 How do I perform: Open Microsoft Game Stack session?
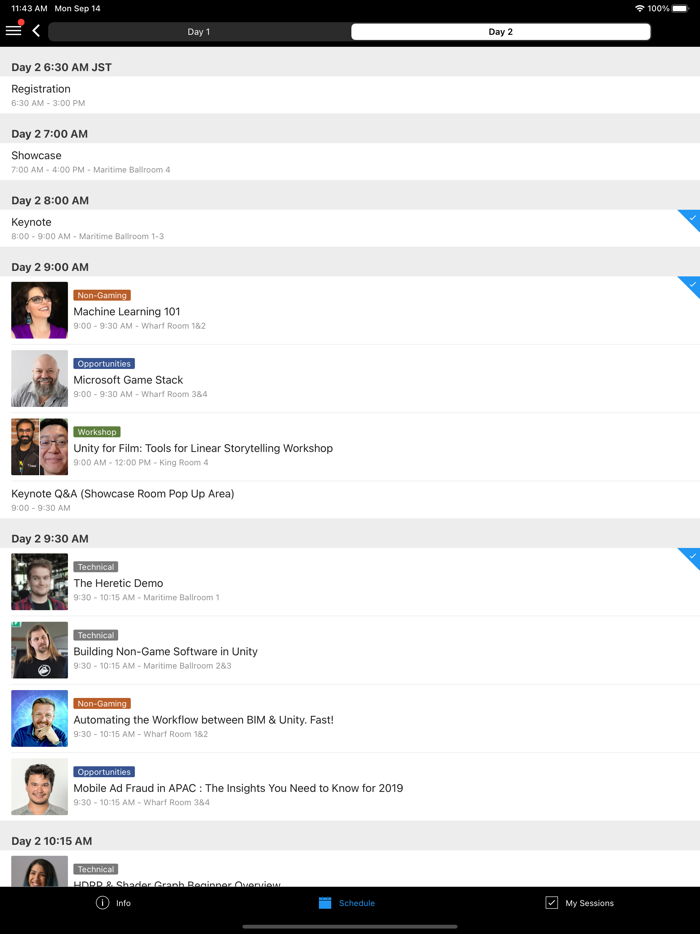pyautogui.click(x=300, y=380)
